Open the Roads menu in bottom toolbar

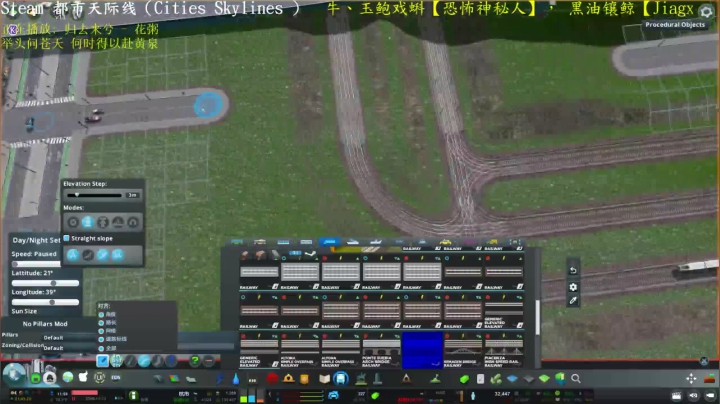158,379
